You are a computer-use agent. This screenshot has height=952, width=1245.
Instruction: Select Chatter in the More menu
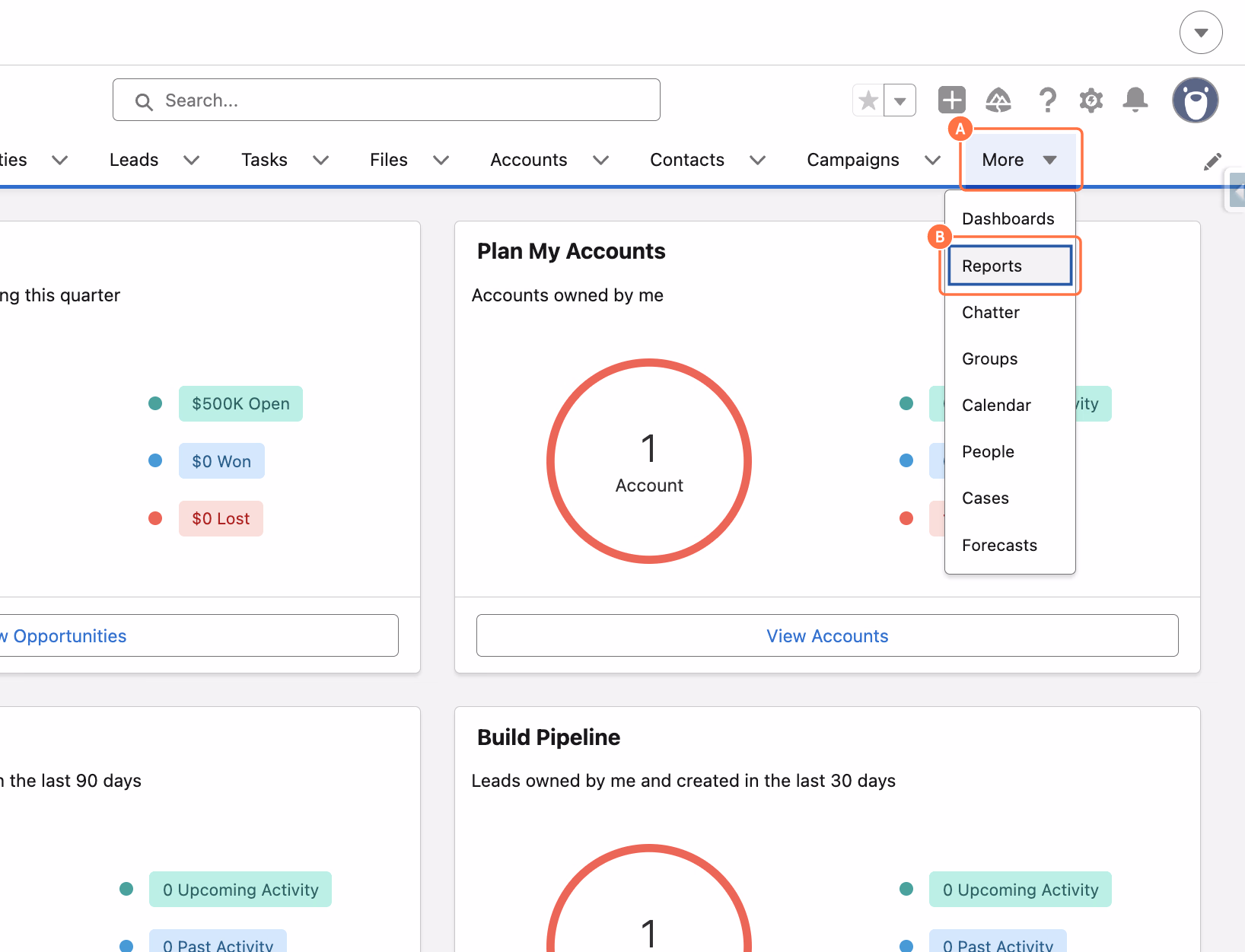(x=1010, y=313)
